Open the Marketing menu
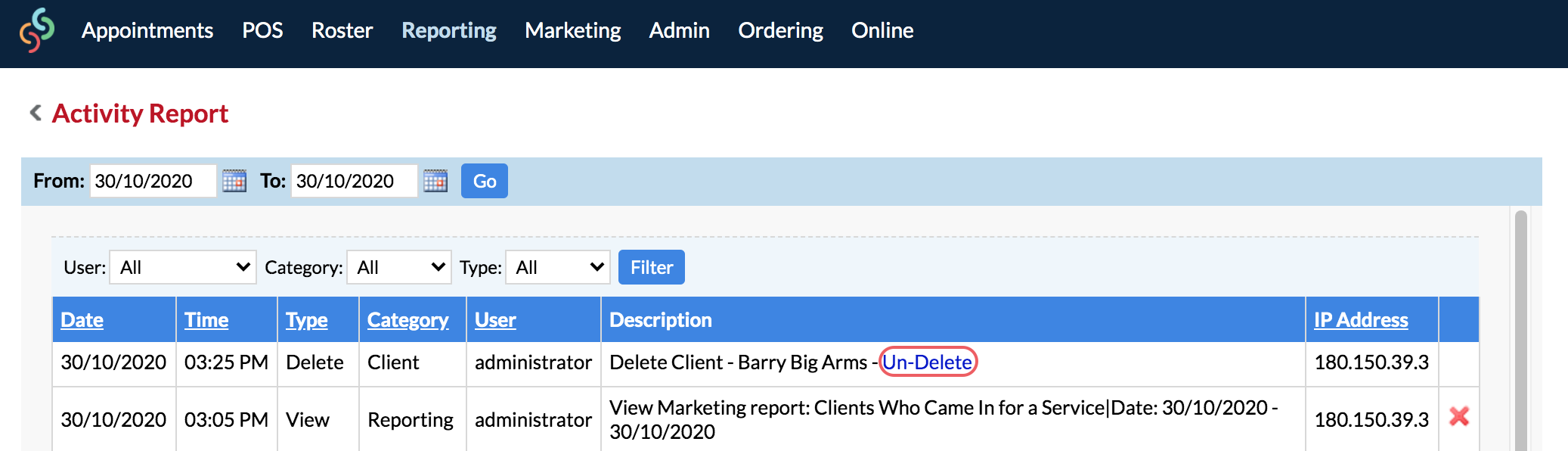 click(573, 30)
